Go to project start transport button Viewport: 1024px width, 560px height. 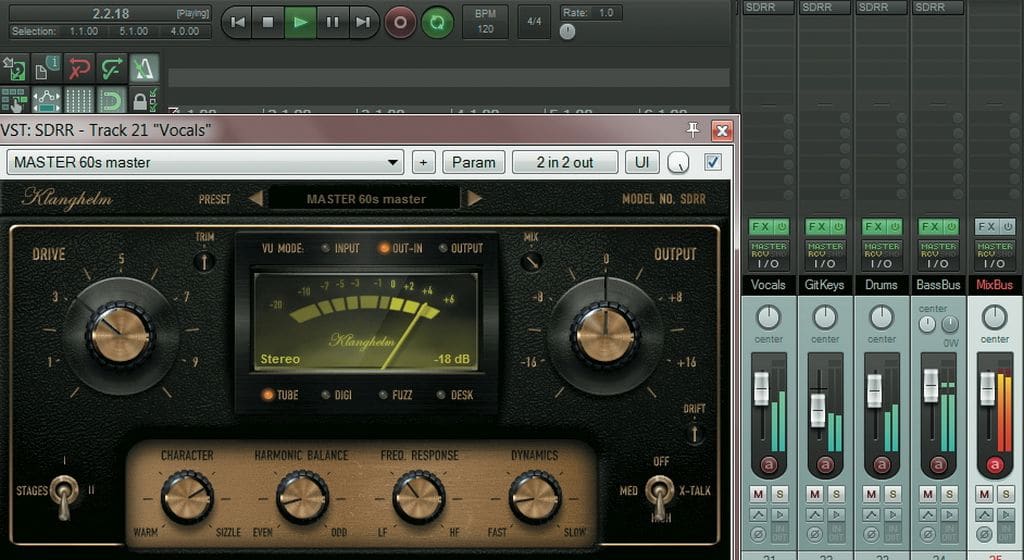238,22
